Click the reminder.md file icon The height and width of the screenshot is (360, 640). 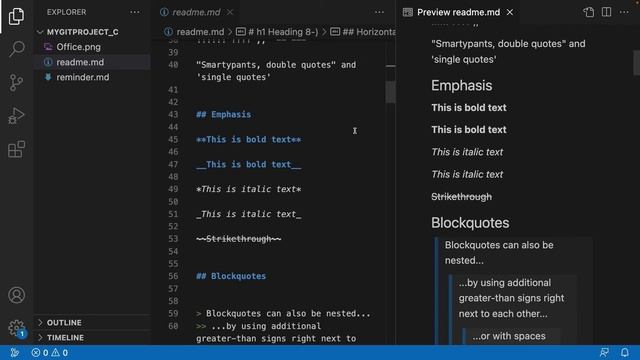pos(48,77)
